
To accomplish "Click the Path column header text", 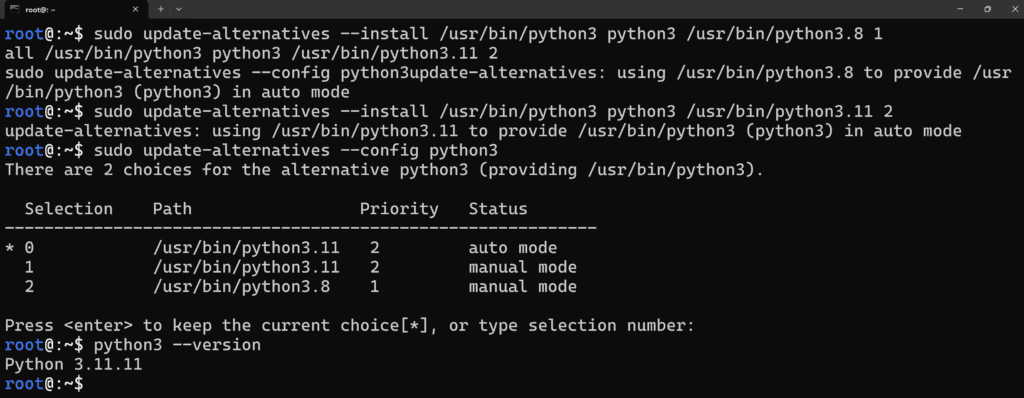I will tap(172, 209).
